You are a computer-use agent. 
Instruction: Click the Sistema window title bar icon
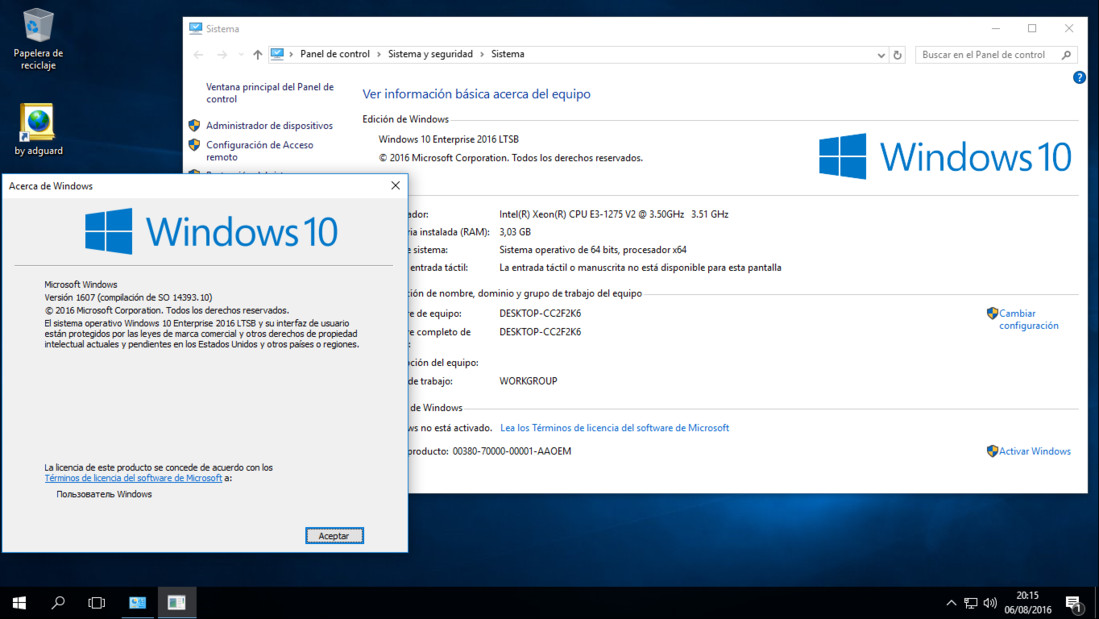pyautogui.click(x=196, y=28)
